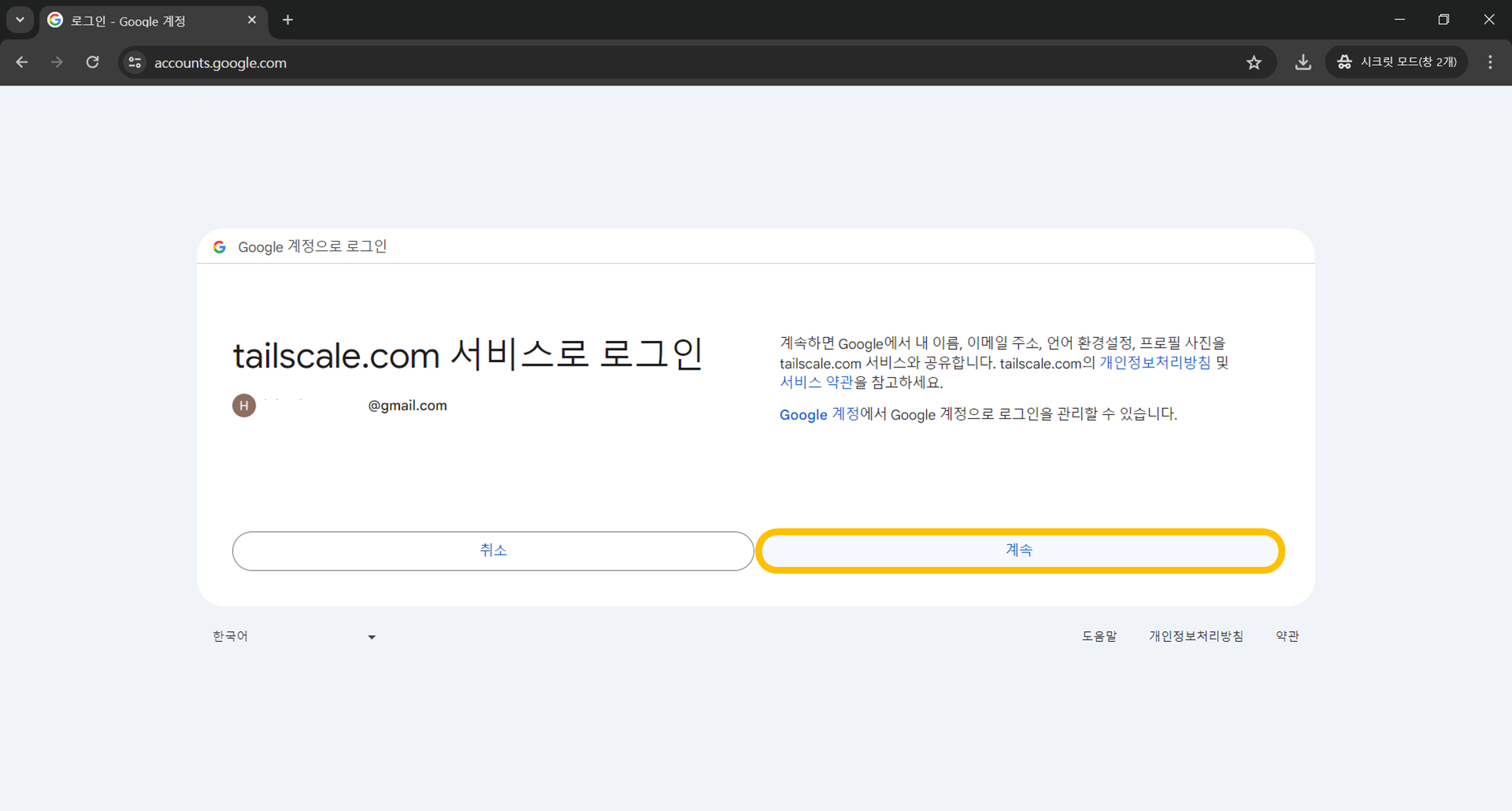Open Chrome three-dot menu
This screenshot has height=811, width=1512.
tap(1490, 62)
